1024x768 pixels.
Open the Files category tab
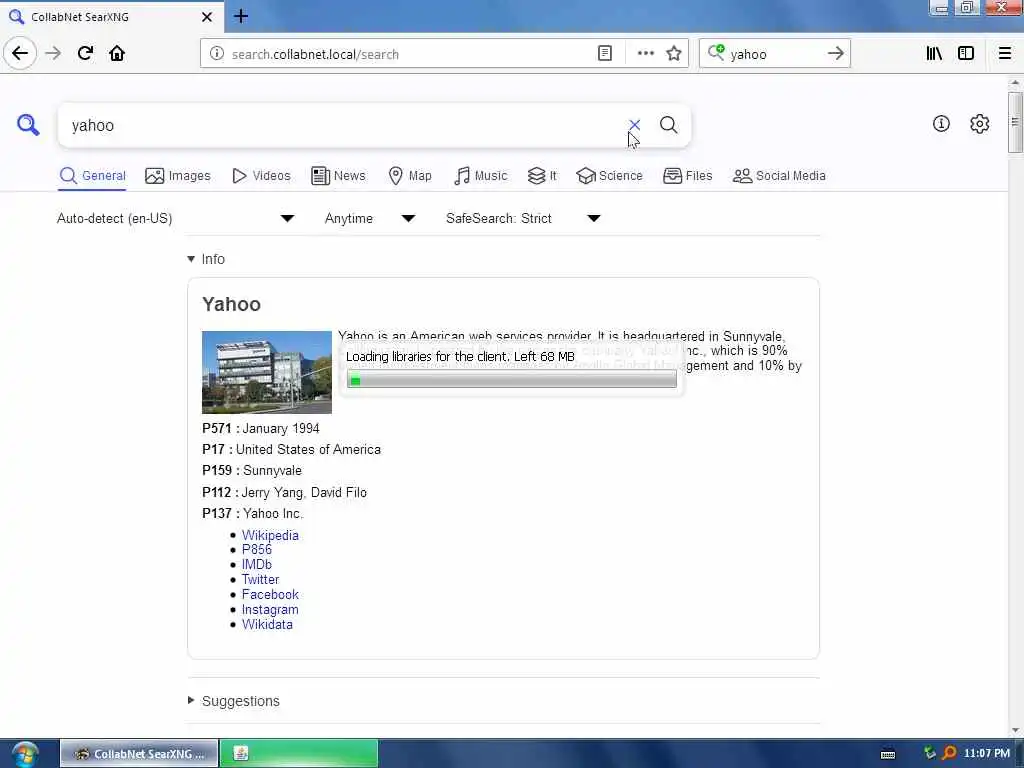pyautogui.click(x=688, y=176)
